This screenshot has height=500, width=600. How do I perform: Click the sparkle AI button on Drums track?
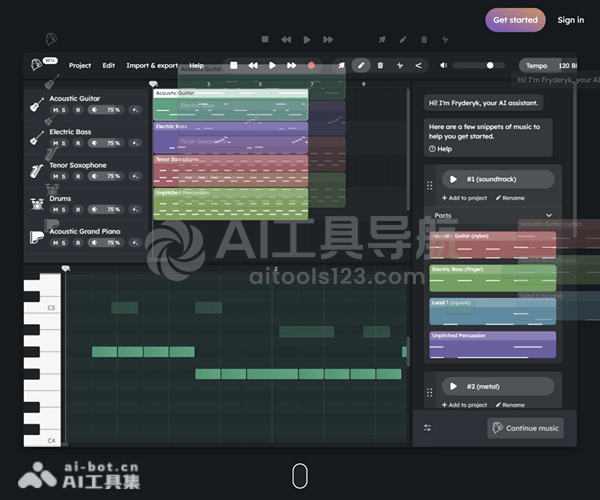[x=135, y=209]
